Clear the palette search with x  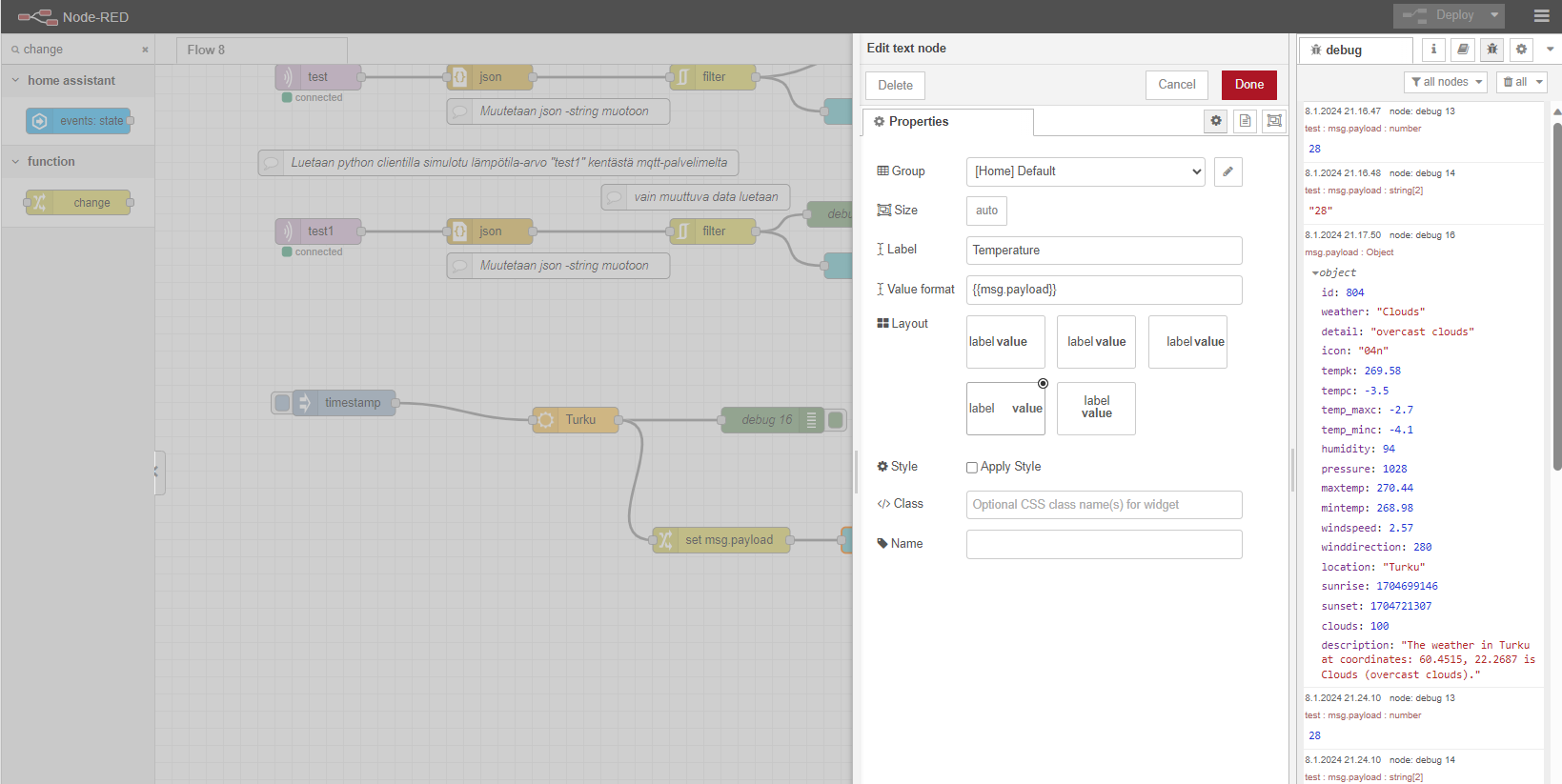pyautogui.click(x=145, y=50)
